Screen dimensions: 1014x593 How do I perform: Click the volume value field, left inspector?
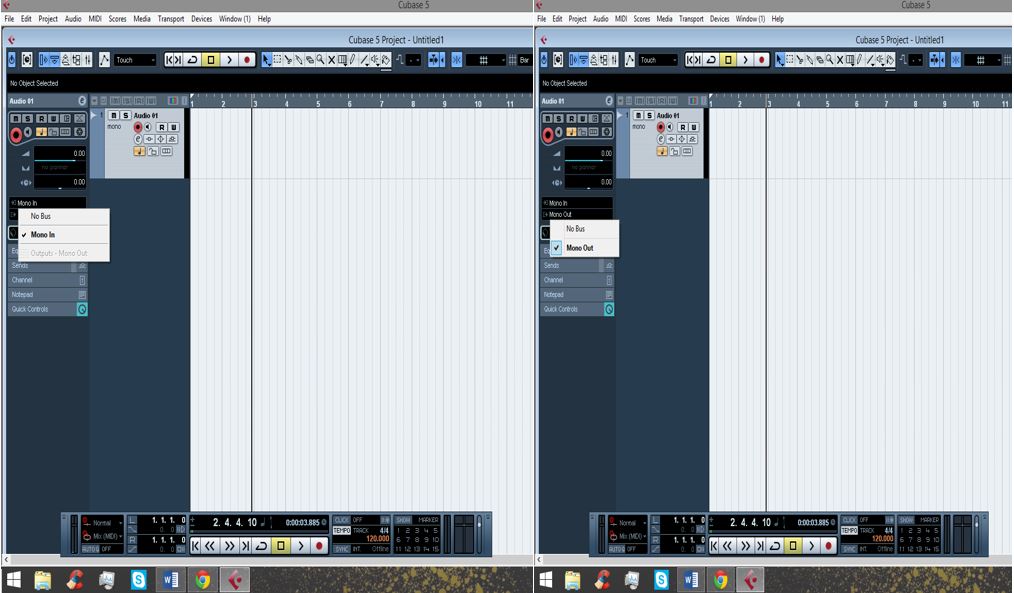(59, 153)
